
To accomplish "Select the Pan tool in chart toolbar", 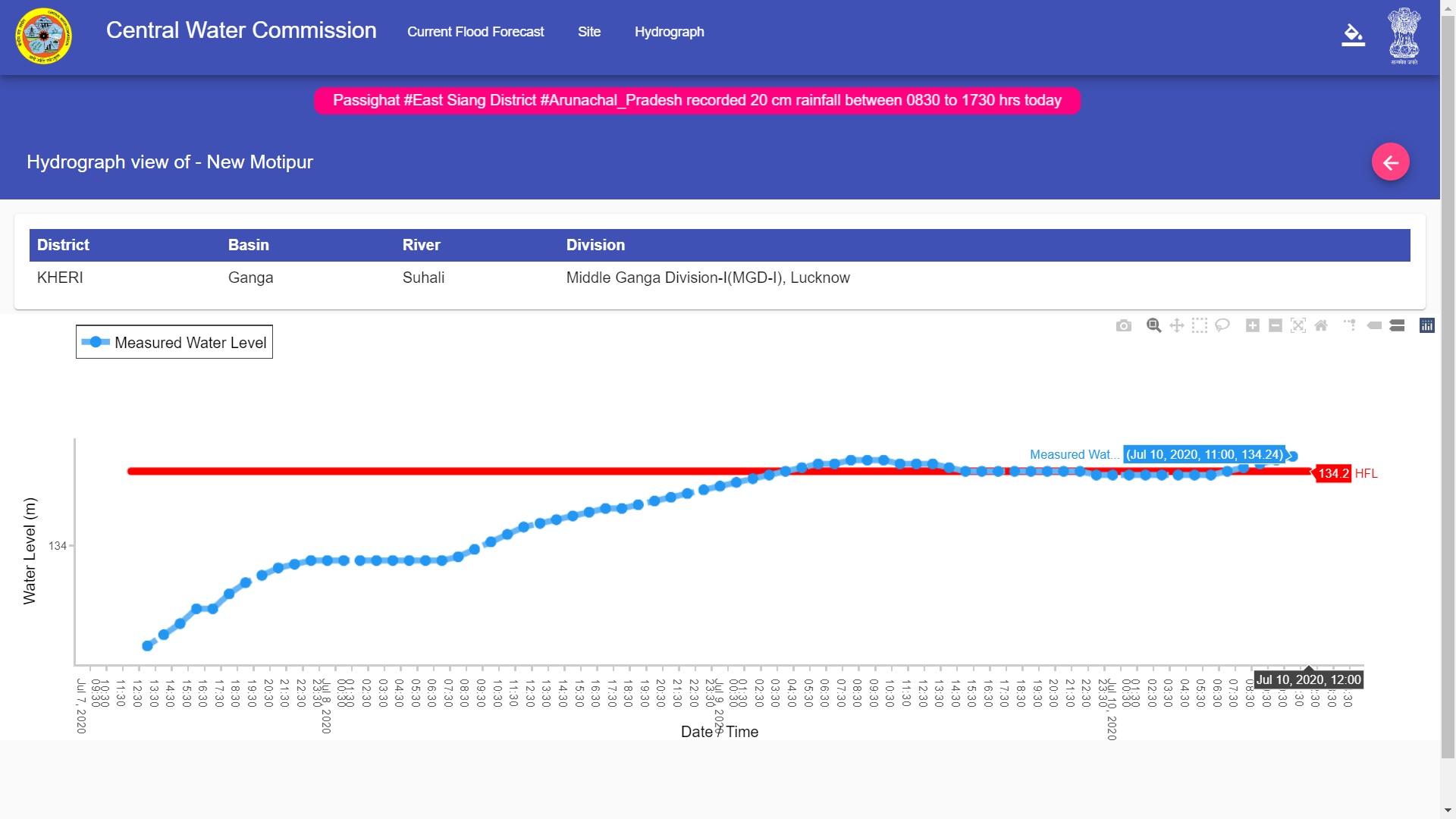I will click(1176, 325).
